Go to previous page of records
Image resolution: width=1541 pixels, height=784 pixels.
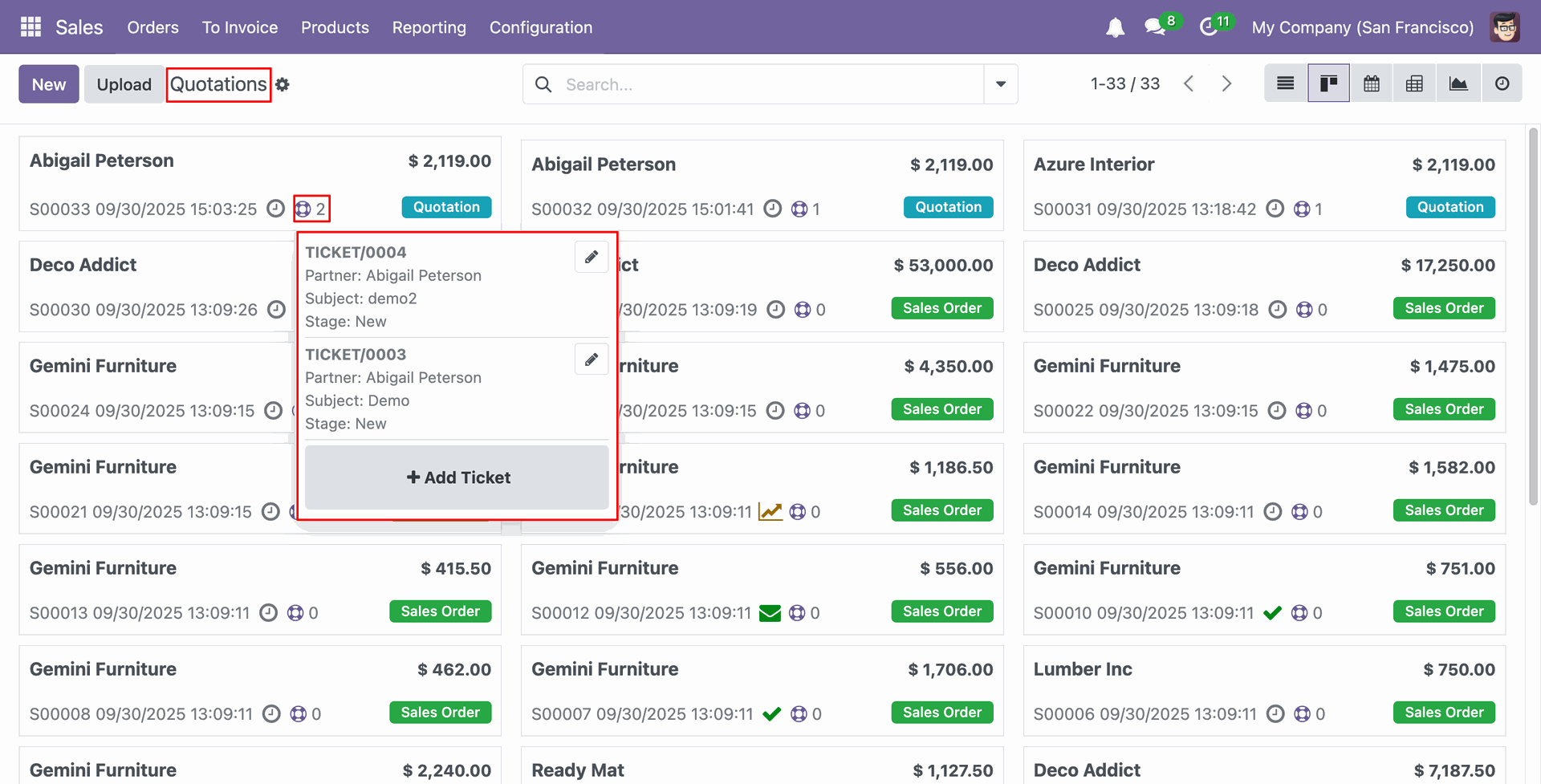pos(1189,83)
